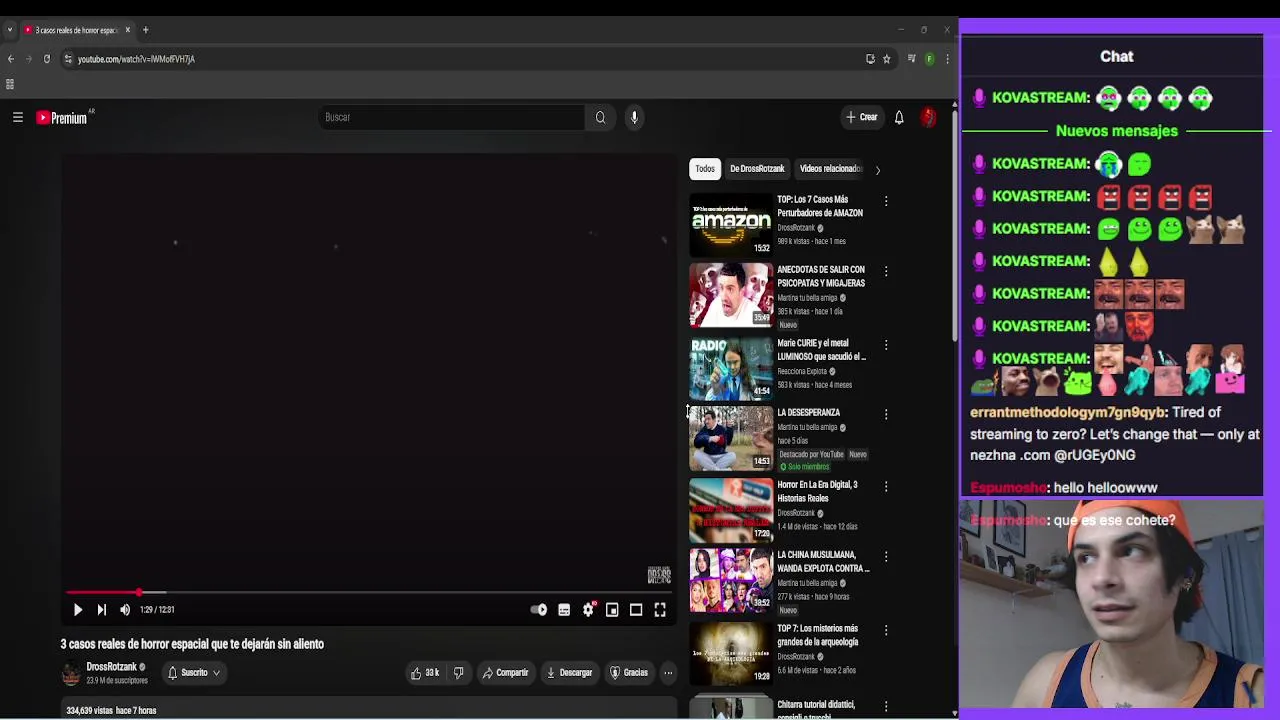Open Horror En La Era Digital thumbnail
This screenshot has width=1280, height=720.
[731, 510]
